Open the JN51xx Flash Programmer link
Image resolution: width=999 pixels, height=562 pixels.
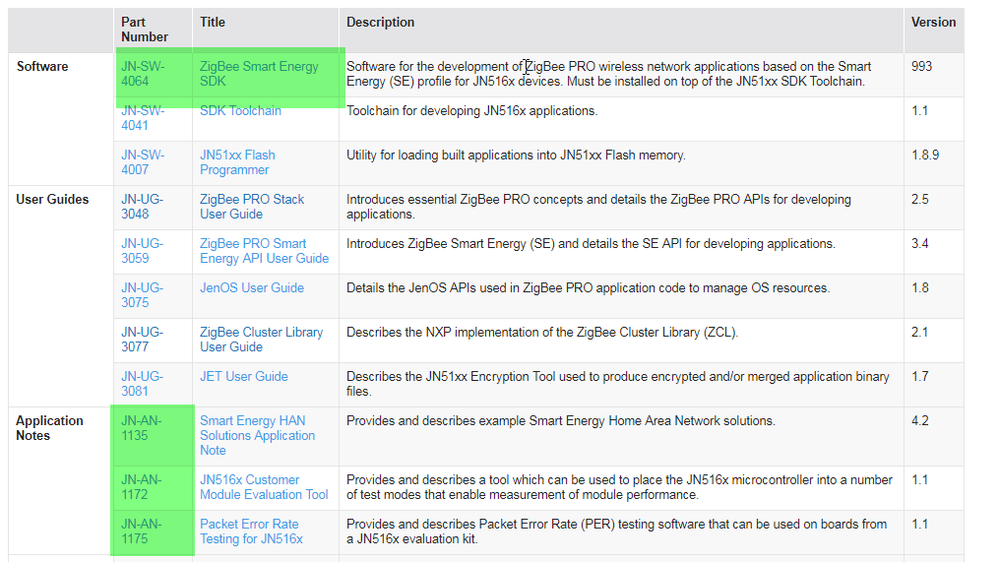[238, 162]
